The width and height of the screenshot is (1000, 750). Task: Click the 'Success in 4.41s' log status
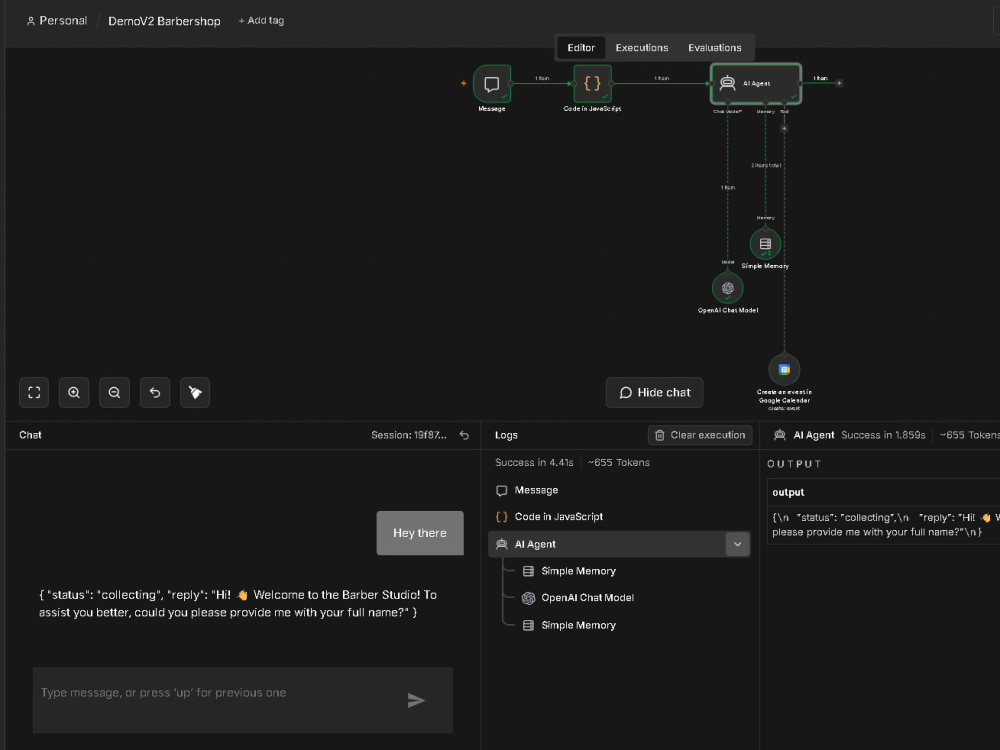click(534, 462)
